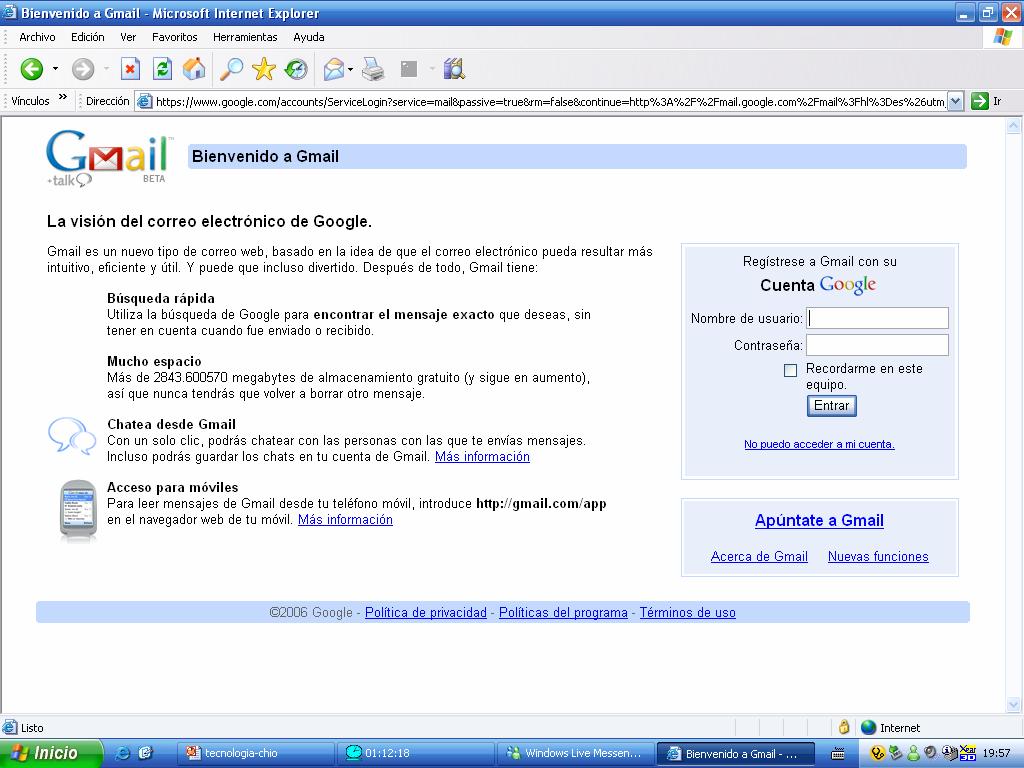Go back with the green Back arrow
The width and height of the screenshot is (1024, 768).
(31, 69)
